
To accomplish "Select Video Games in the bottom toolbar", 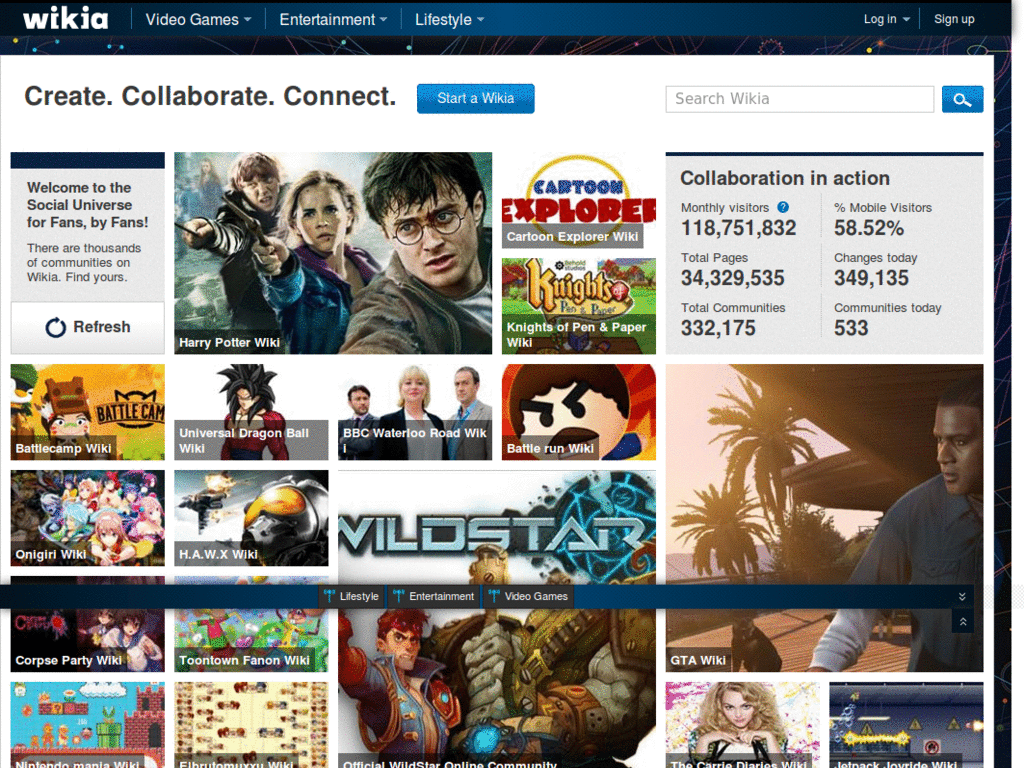I will (x=528, y=596).
